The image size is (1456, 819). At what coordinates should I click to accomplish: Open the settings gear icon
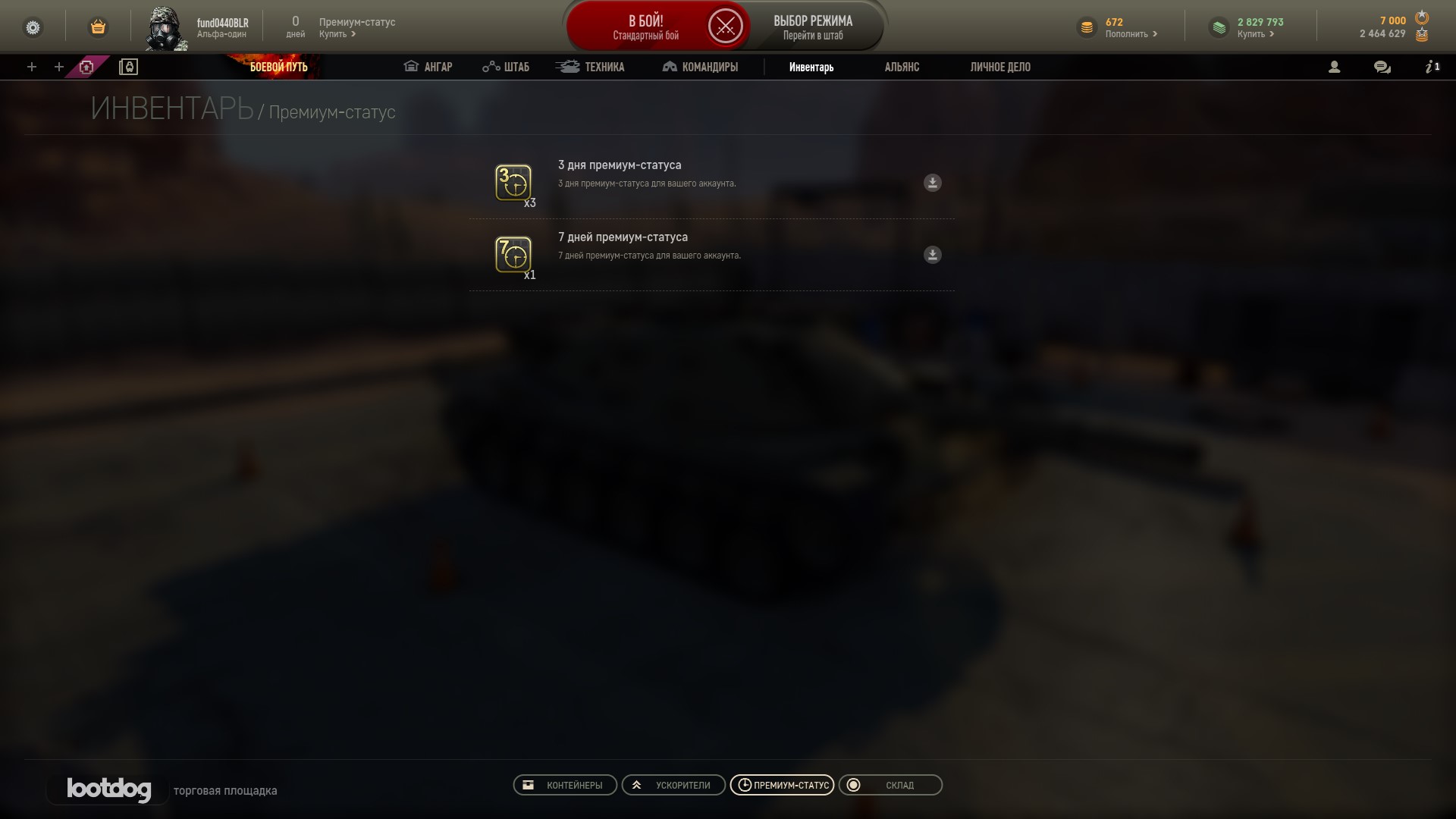tap(33, 27)
